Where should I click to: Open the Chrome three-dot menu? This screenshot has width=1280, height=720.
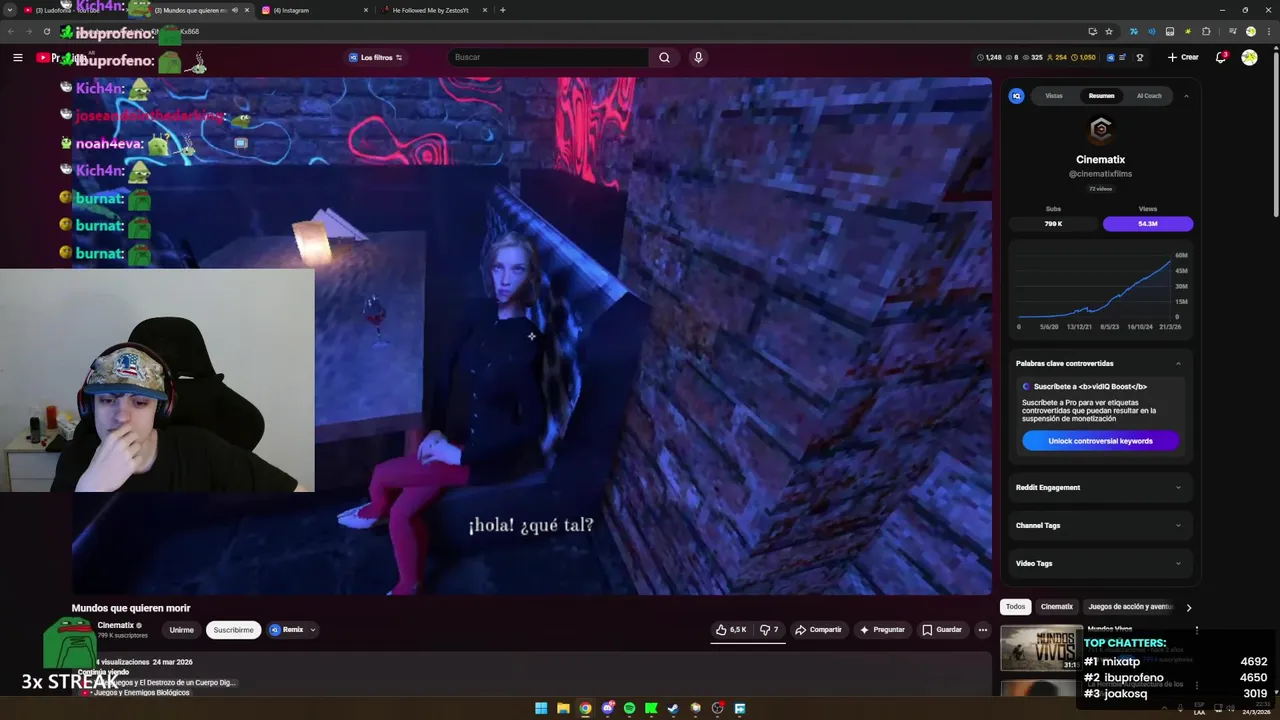click(1267, 31)
